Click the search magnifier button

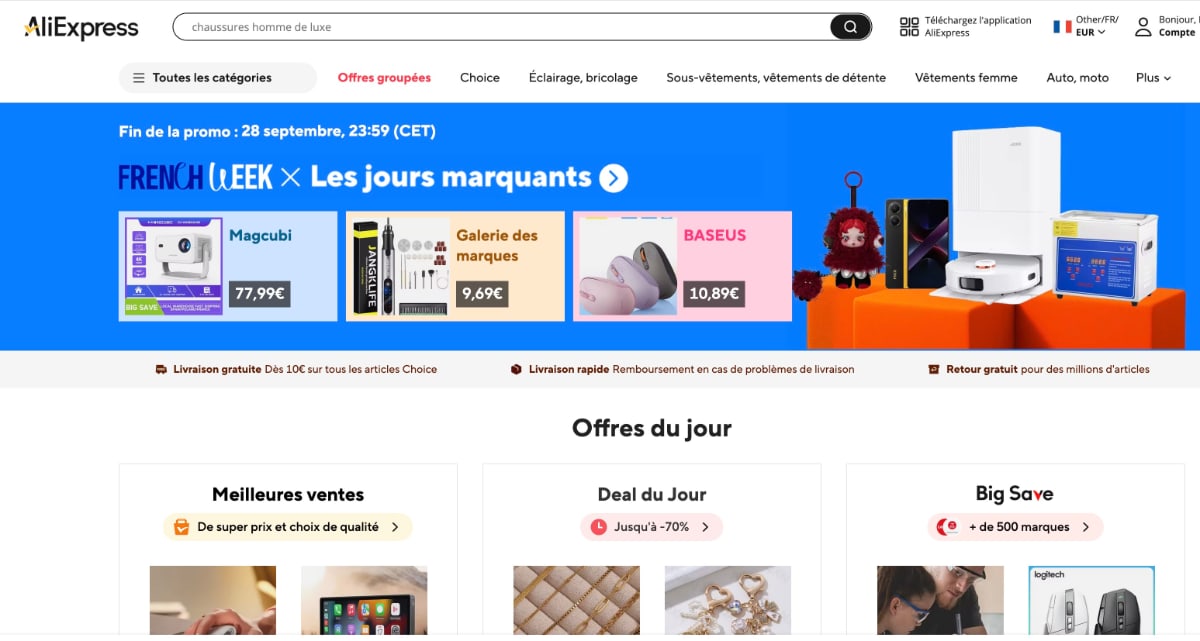[x=850, y=27]
